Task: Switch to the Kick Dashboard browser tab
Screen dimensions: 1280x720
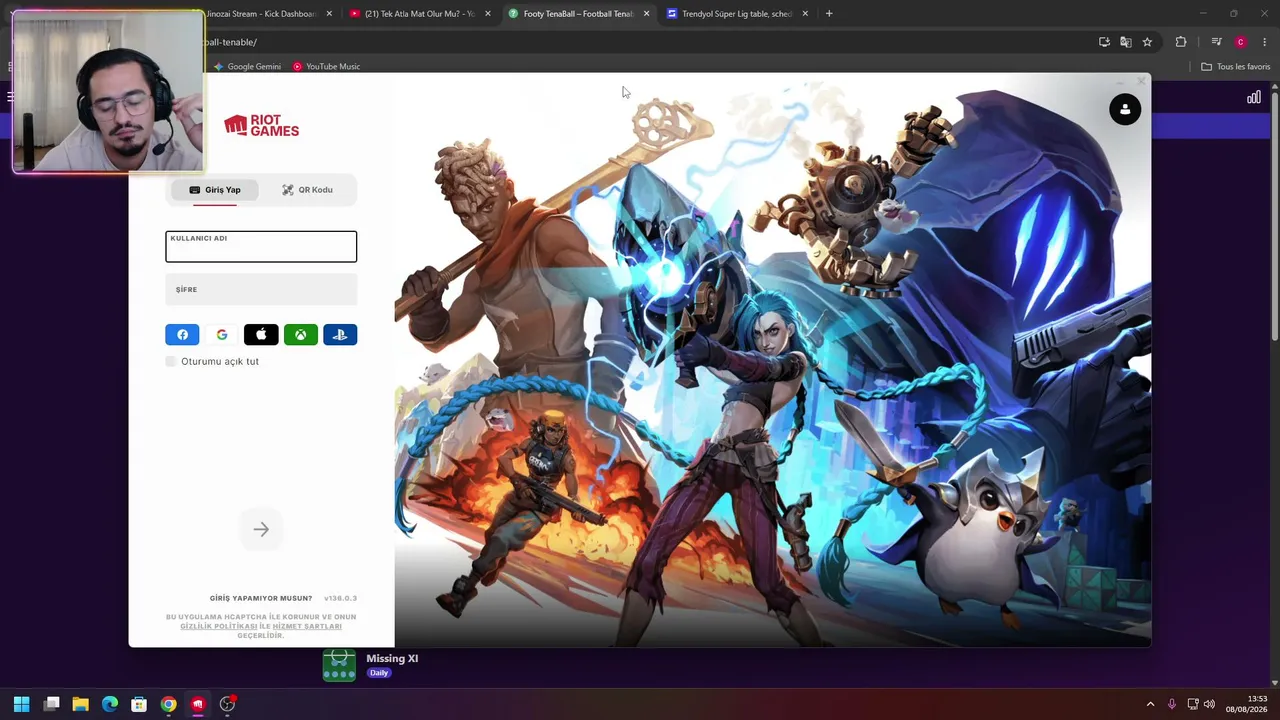Action: click(x=260, y=14)
